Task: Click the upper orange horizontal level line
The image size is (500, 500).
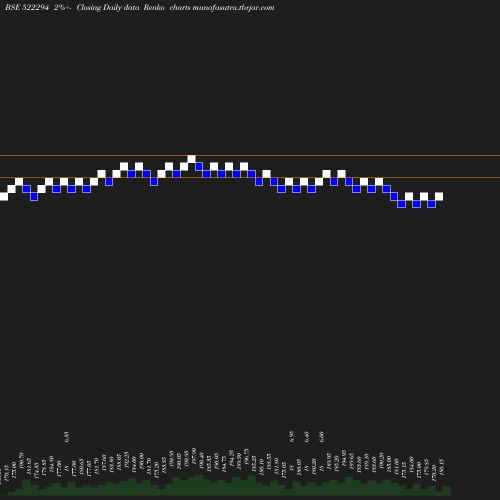Action: [x=250, y=155]
